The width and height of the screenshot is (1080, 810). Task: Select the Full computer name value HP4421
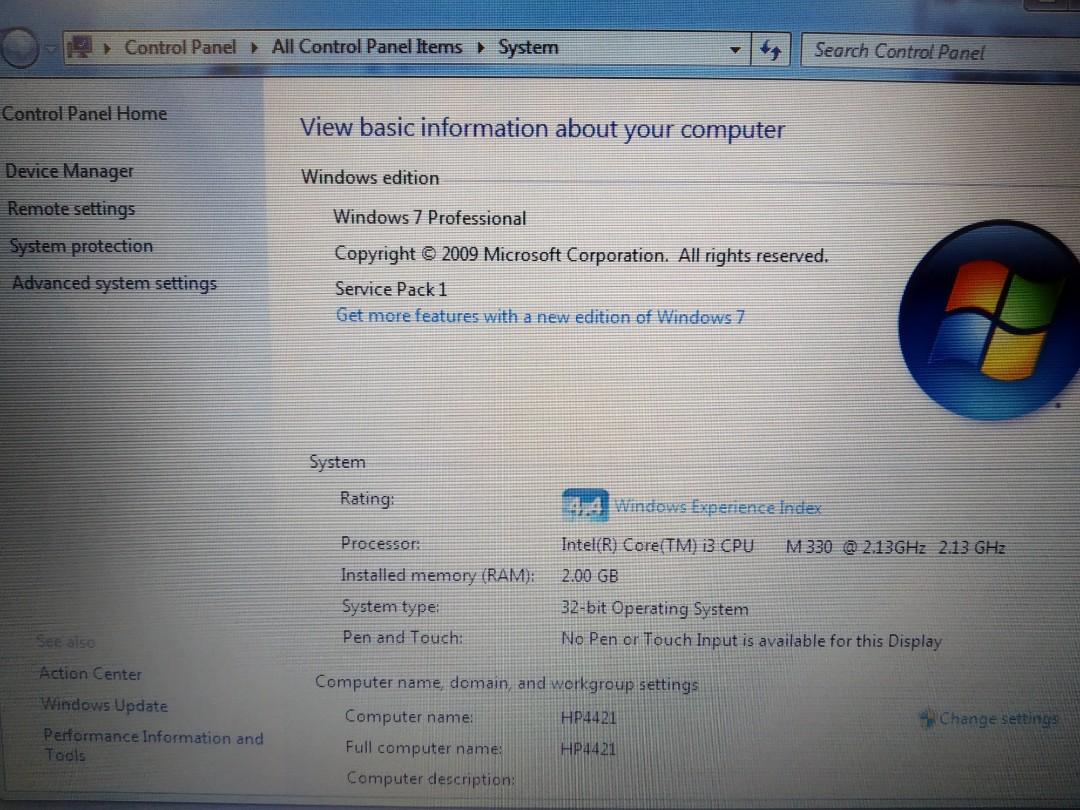click(x=588, y=749)
